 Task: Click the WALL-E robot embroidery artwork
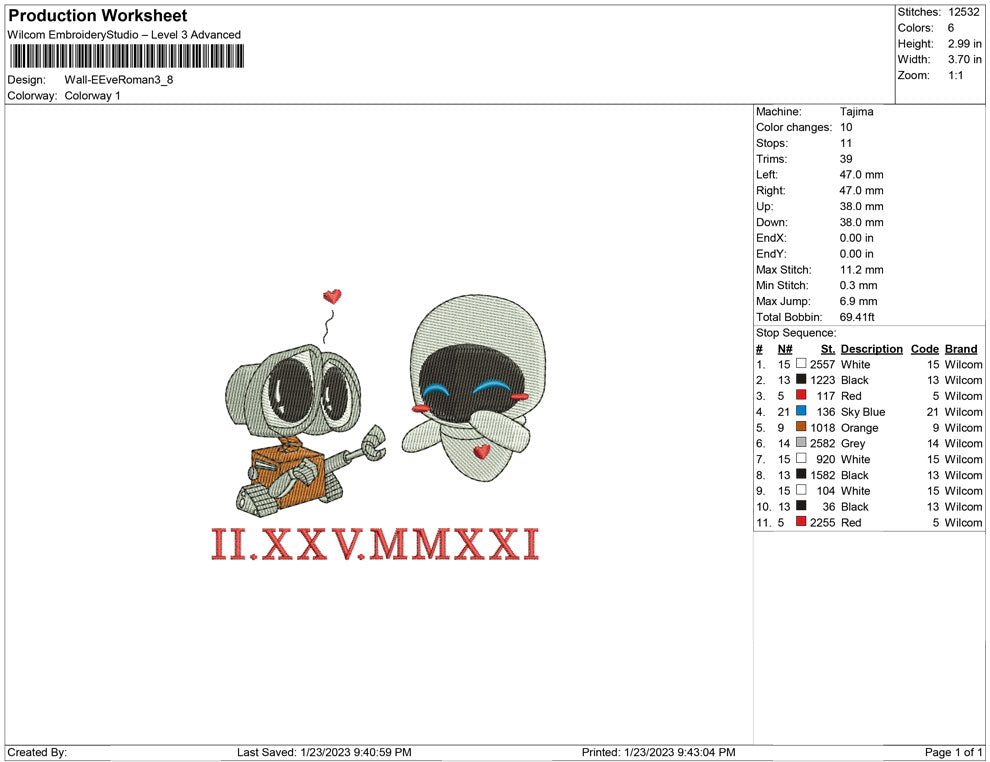coord(305,429)
